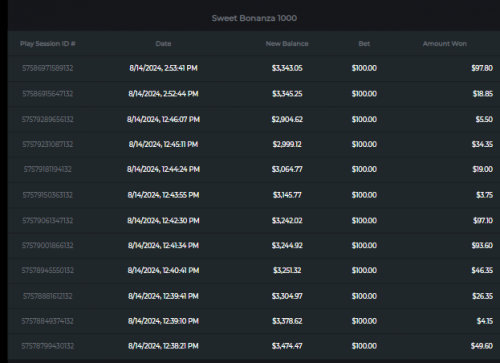This screenshot has height=363, width=500.
Task: Select the date 8/14/2024, 12:46:07 PM
Action: 163,119
